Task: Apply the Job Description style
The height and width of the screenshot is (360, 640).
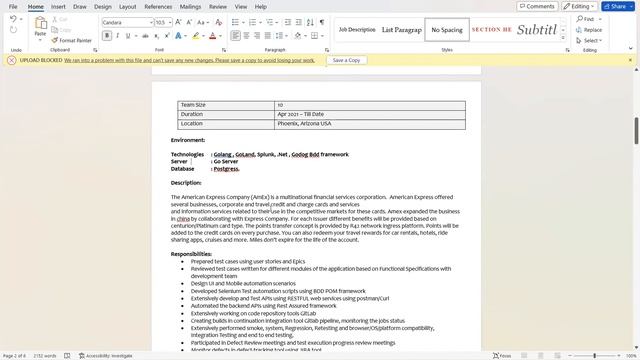Action: [357, 30]
